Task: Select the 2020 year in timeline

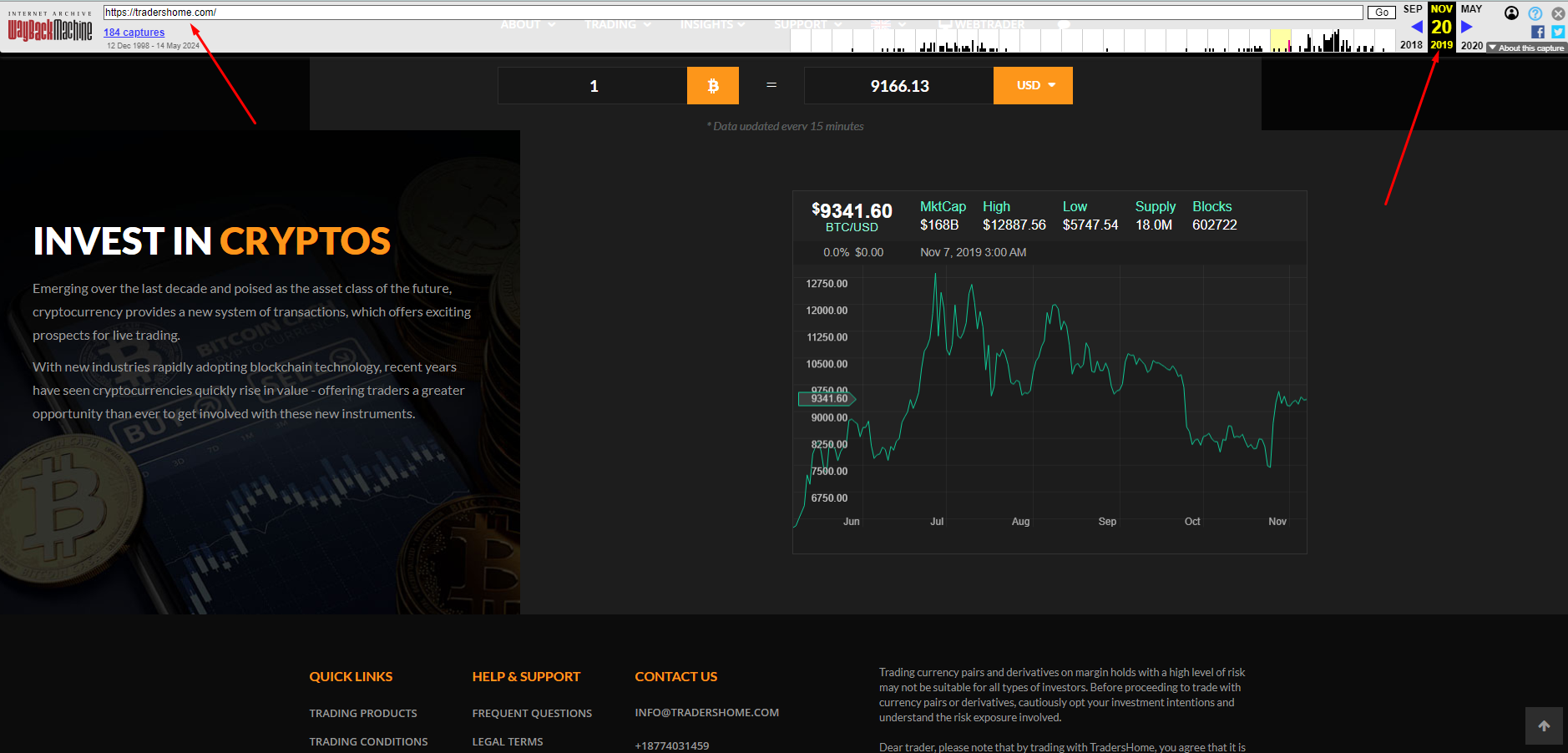Action: coord(1472,45)
